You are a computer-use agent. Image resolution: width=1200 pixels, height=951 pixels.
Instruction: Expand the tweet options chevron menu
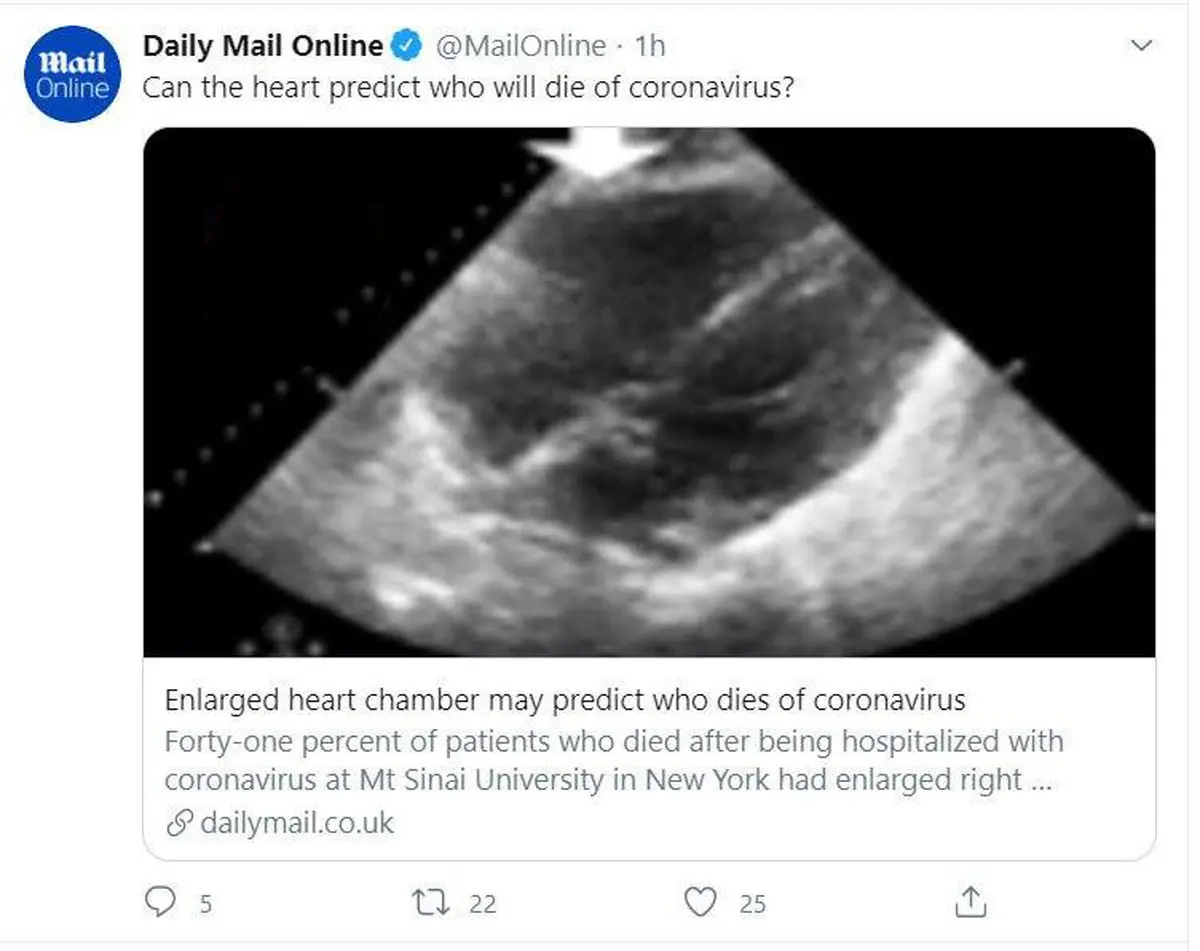coord(1141,46)
